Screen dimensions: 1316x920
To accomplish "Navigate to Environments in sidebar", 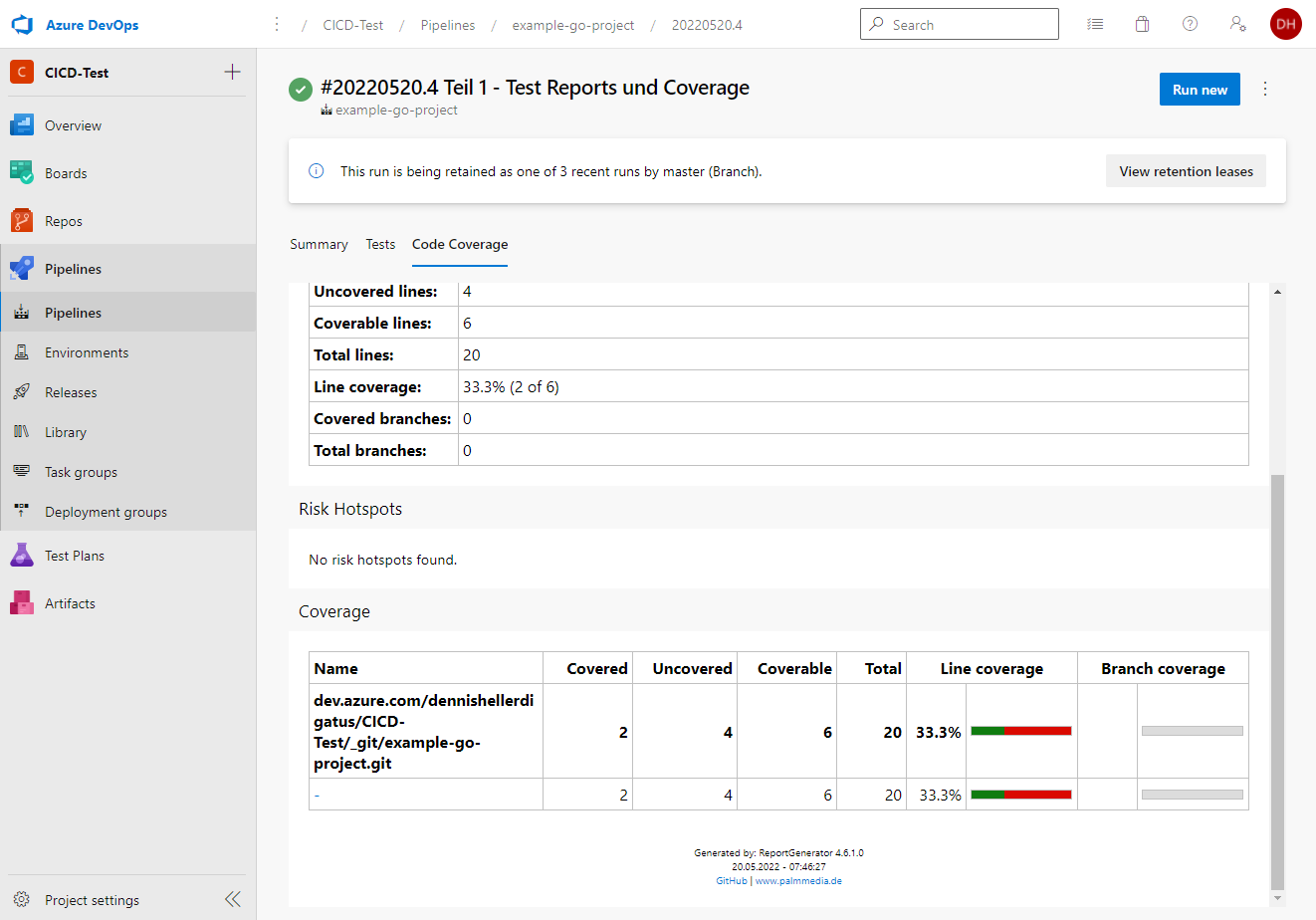I will [x=85, y=351].
